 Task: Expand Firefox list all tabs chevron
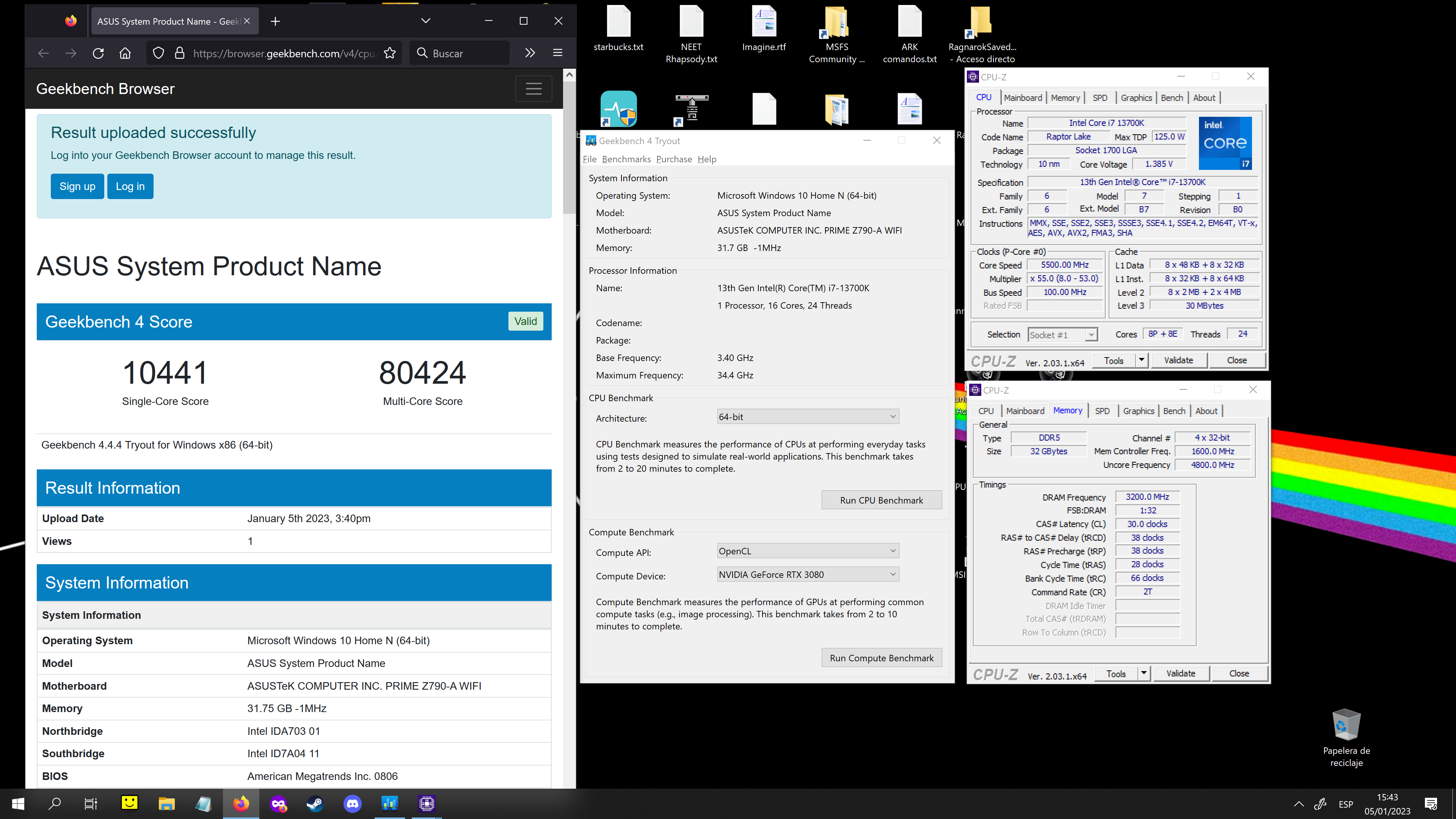[x=425, y=21]
